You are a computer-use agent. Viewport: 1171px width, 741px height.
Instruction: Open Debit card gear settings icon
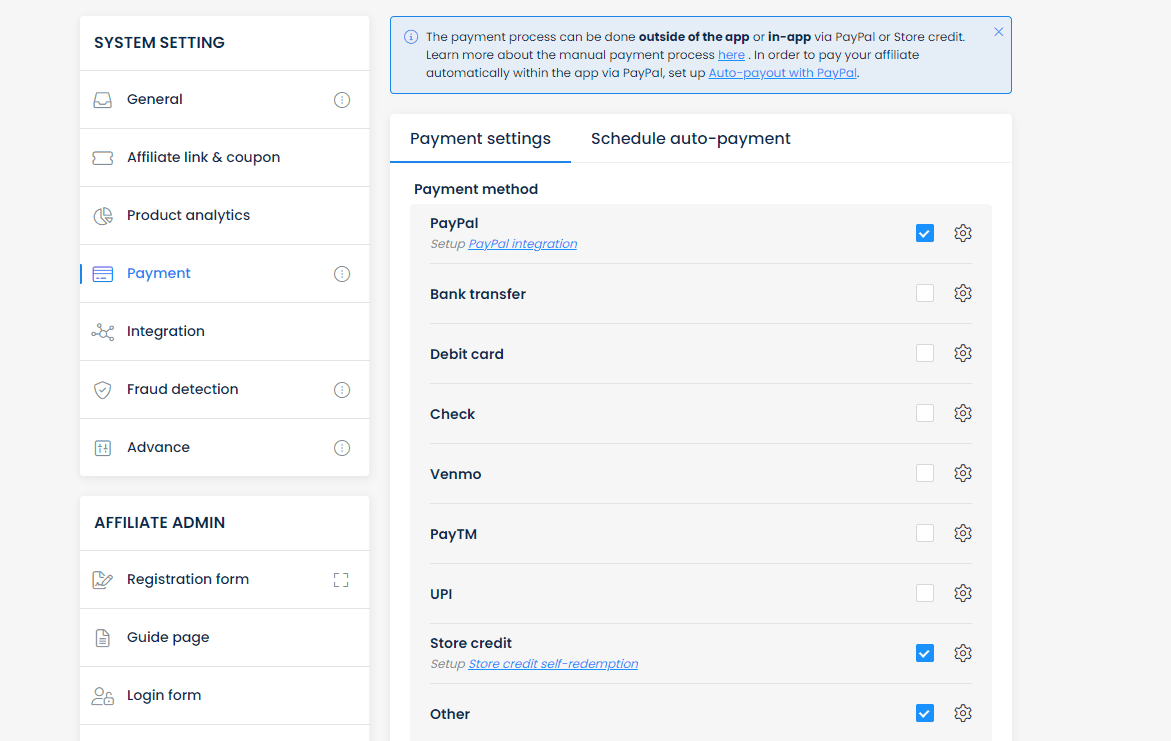963,353
